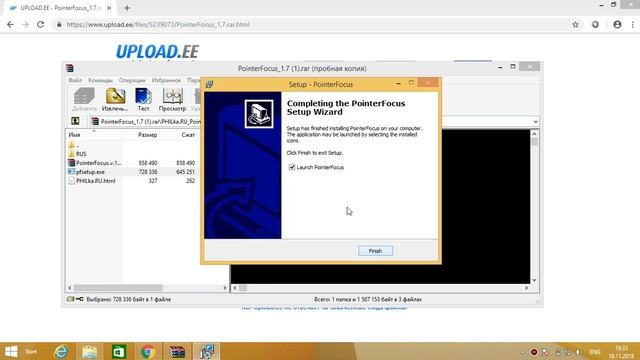
Task: Click the file list scroll-right arrow
Action: 224,288
